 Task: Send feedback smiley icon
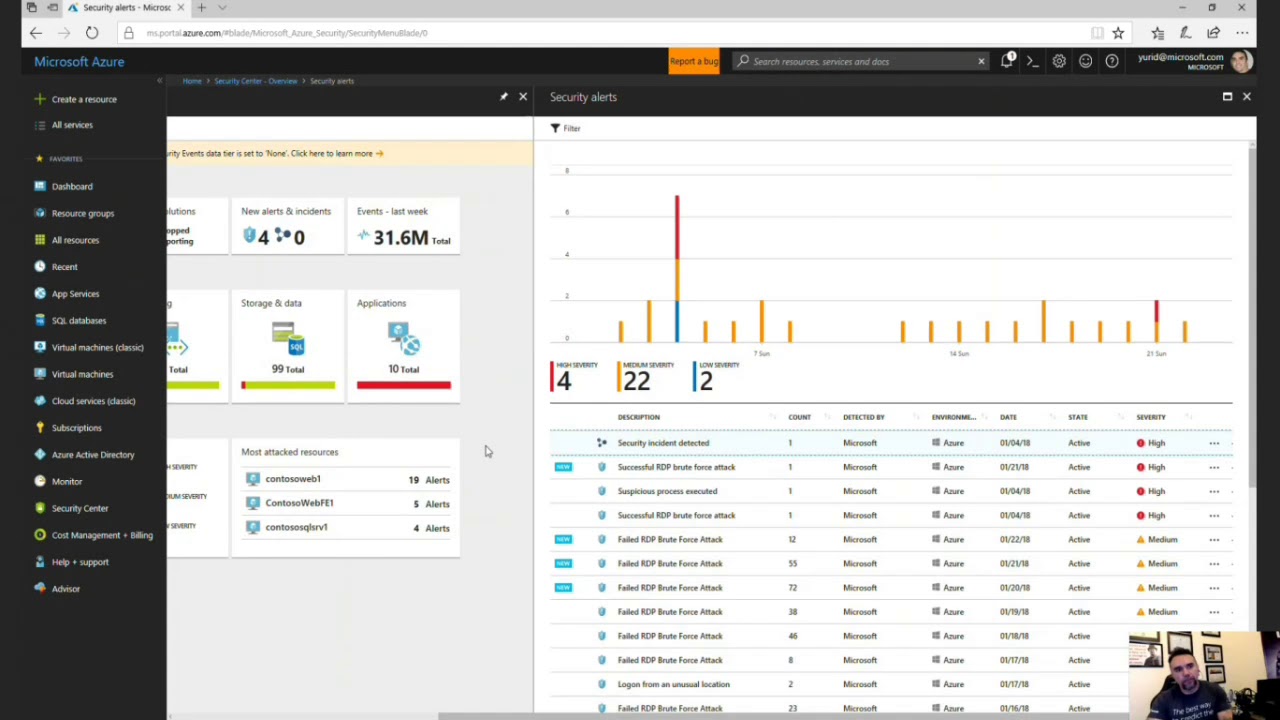point(1085,61)
